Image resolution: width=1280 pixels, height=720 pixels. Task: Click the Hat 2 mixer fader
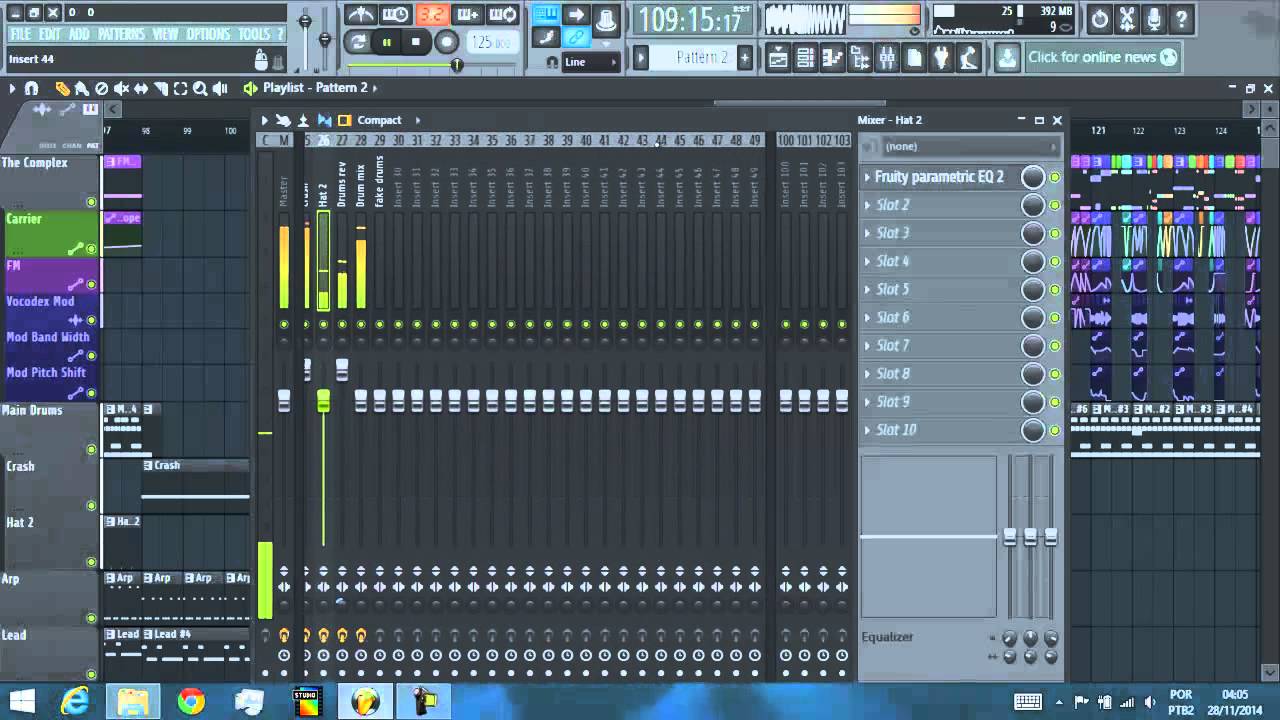point(323,401)
